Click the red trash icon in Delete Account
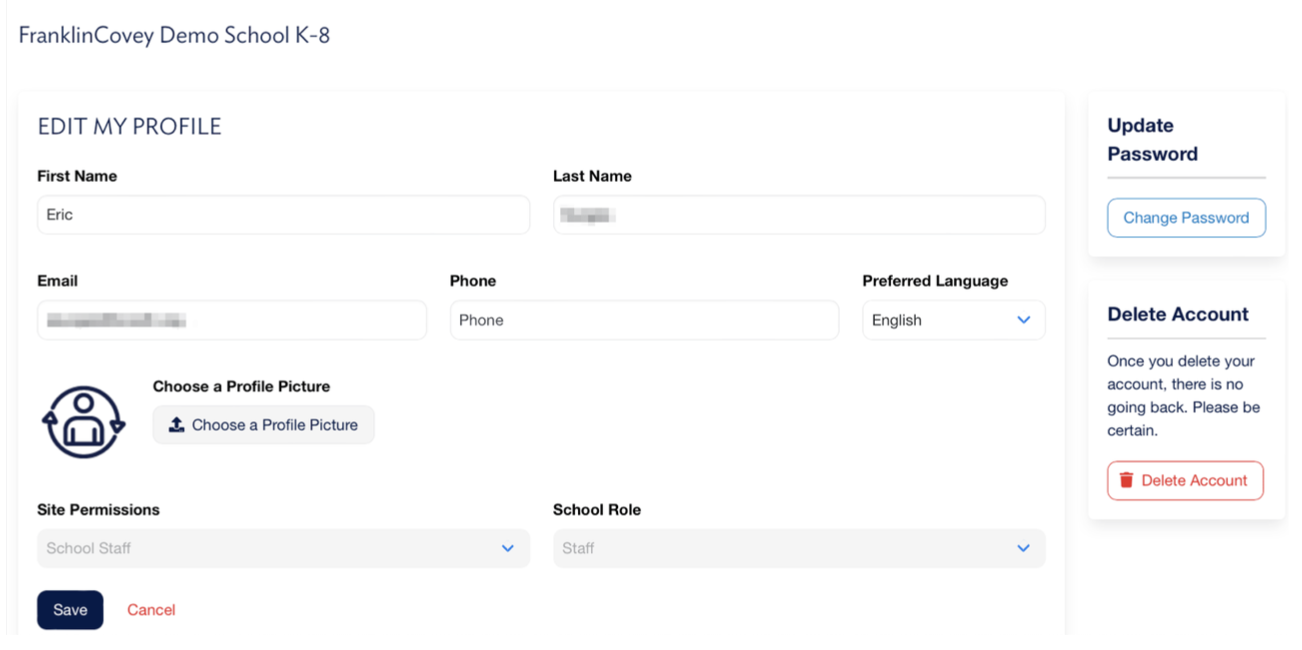This screenshot has height=650, width=1302. click(x=1127, y=481)
